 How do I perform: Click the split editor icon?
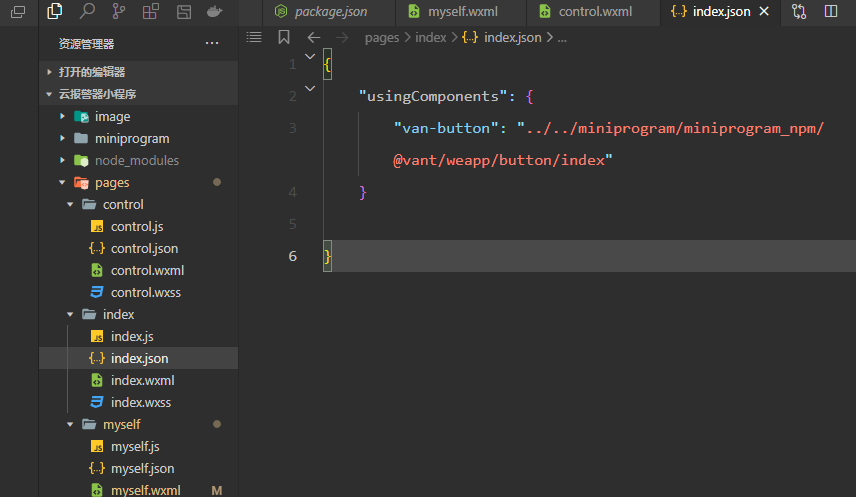[831, 12]
